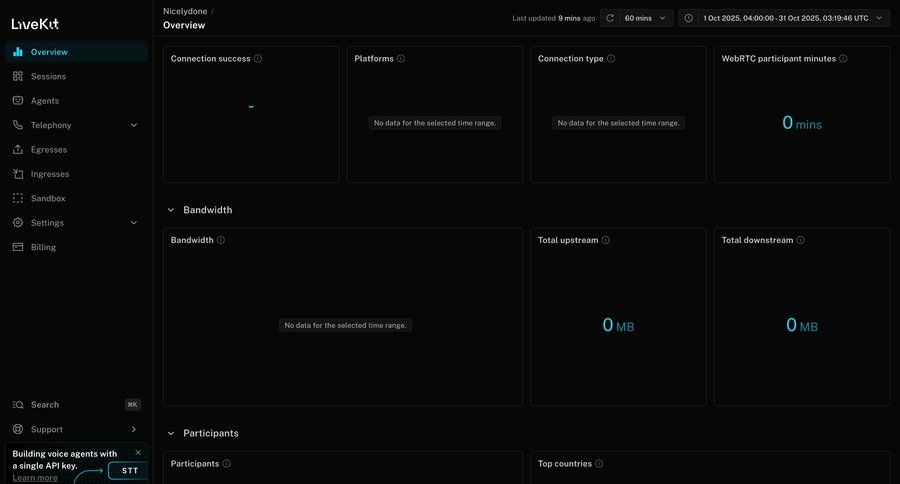The width and height of the screenshot is (900, 484).
Task: Click 'Last updated 9 mins ago' text
Action: [x=553, y=18]
